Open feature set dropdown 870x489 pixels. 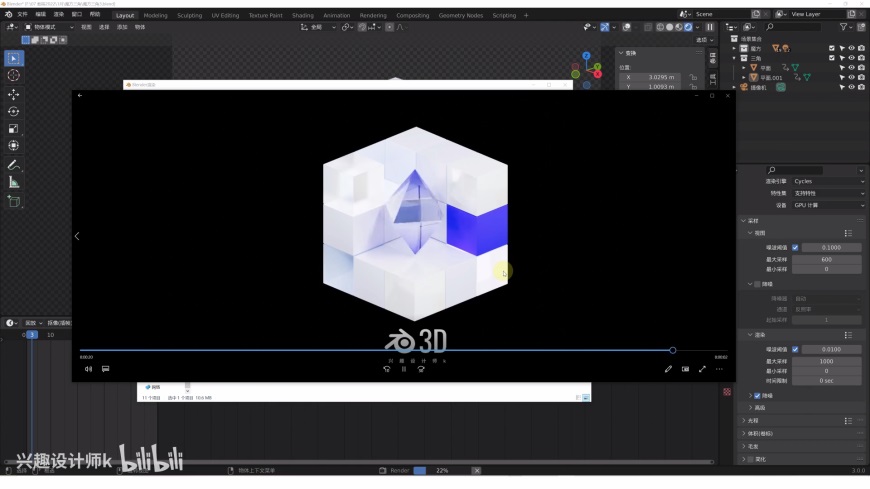tap(828, 193)
